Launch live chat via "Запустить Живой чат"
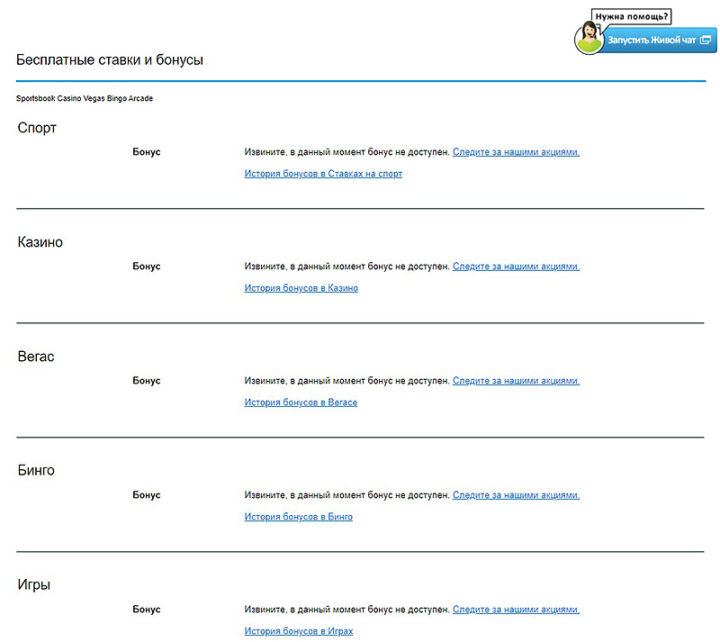Viewport: 720px width, 642px height. [x=651, y=40]
